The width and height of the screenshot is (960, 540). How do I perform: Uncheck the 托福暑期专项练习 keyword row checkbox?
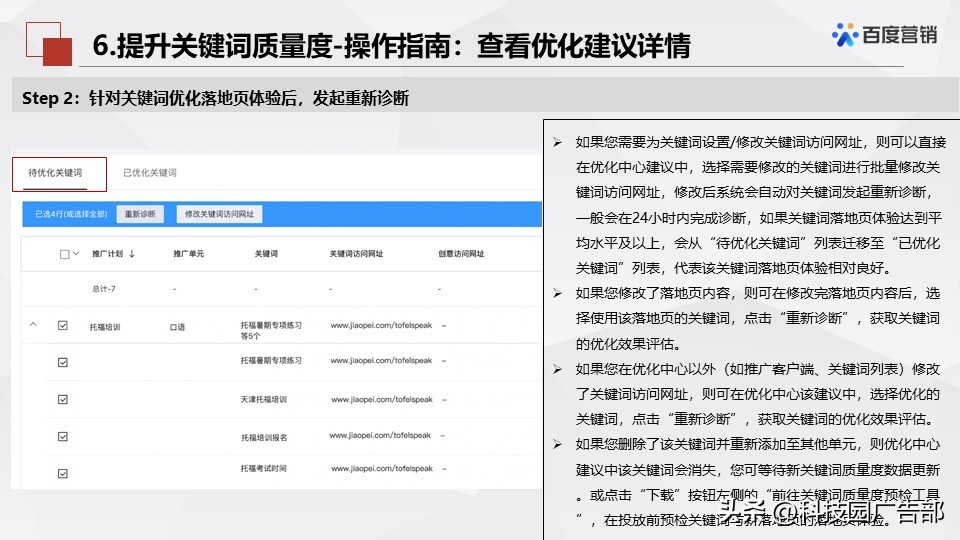62,362
